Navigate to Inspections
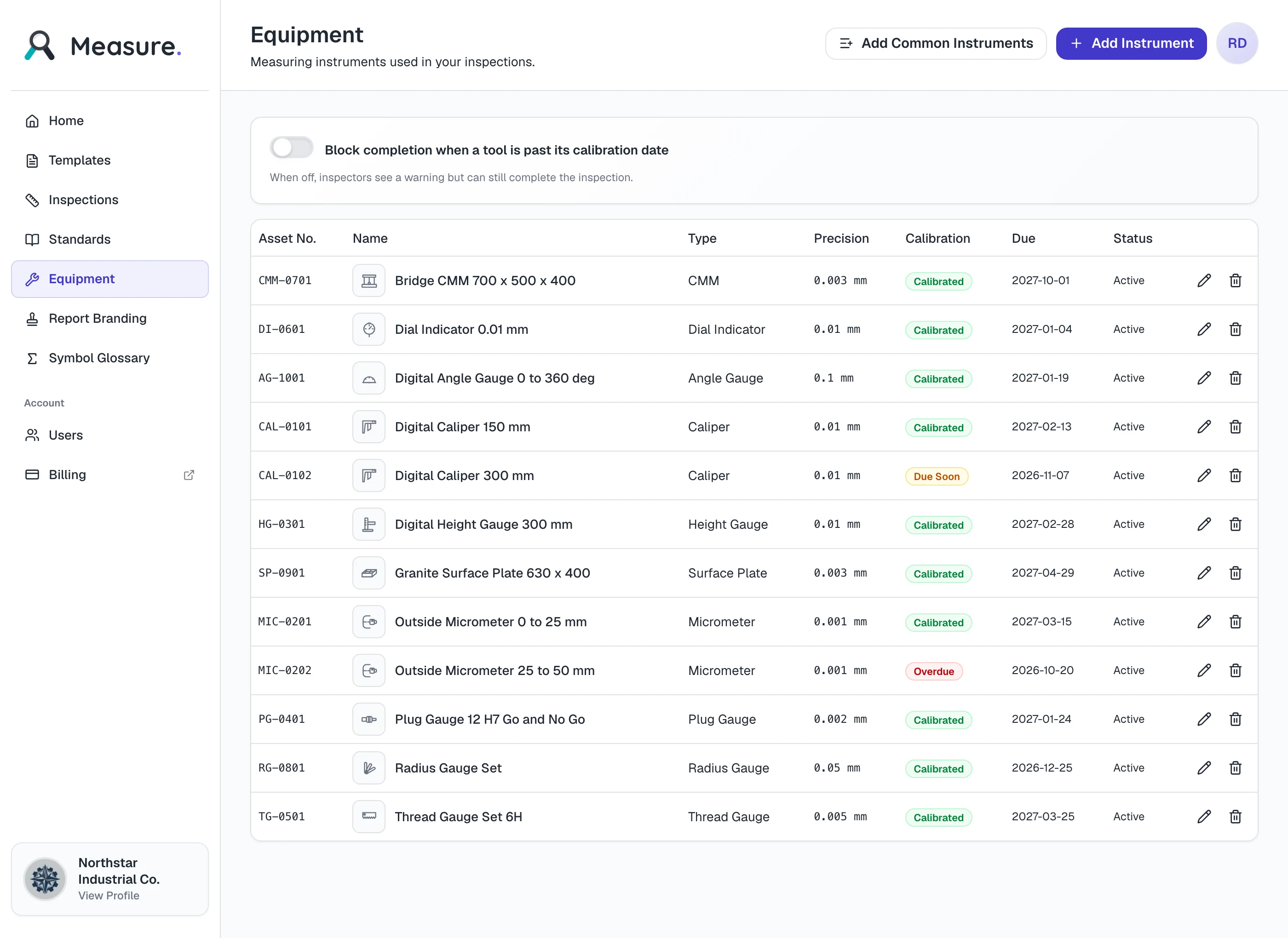 [109, 200]
